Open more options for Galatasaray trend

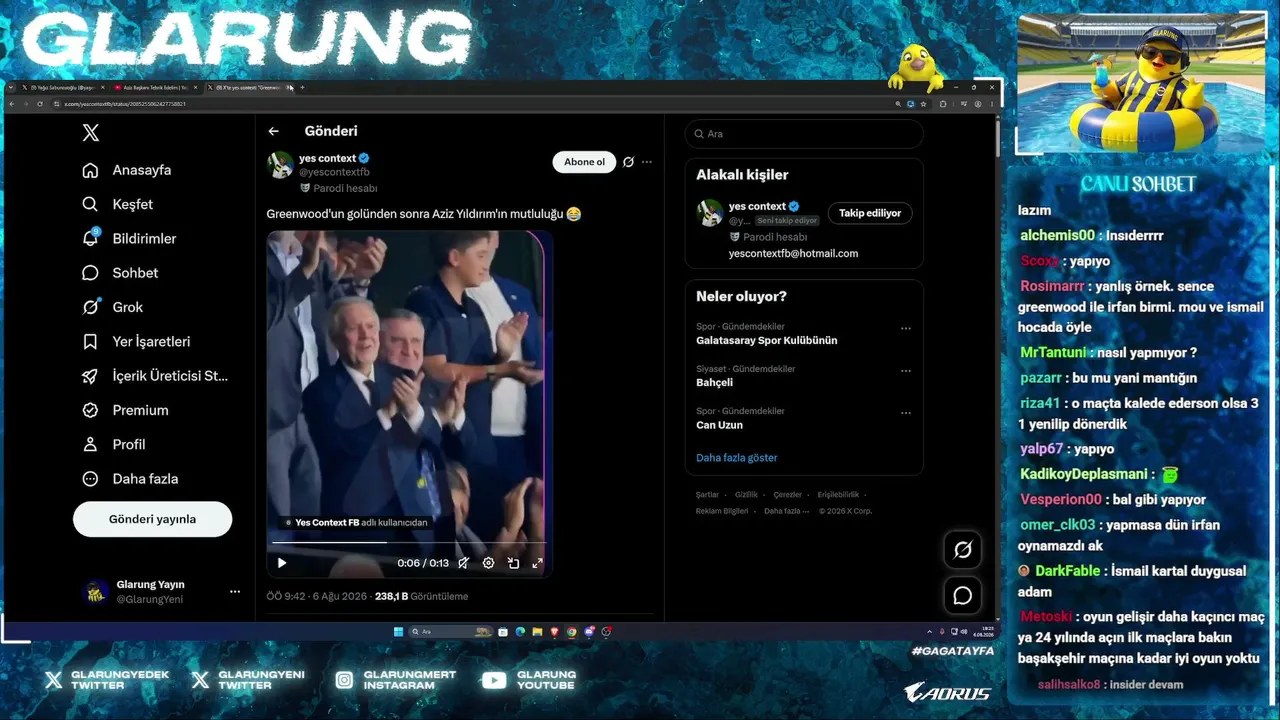[906, 328]
